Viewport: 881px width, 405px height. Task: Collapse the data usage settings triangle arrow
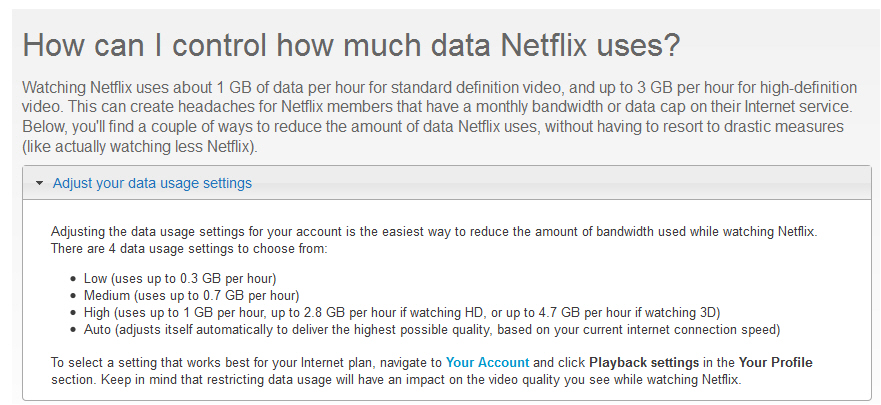click(x=39, y=183)
